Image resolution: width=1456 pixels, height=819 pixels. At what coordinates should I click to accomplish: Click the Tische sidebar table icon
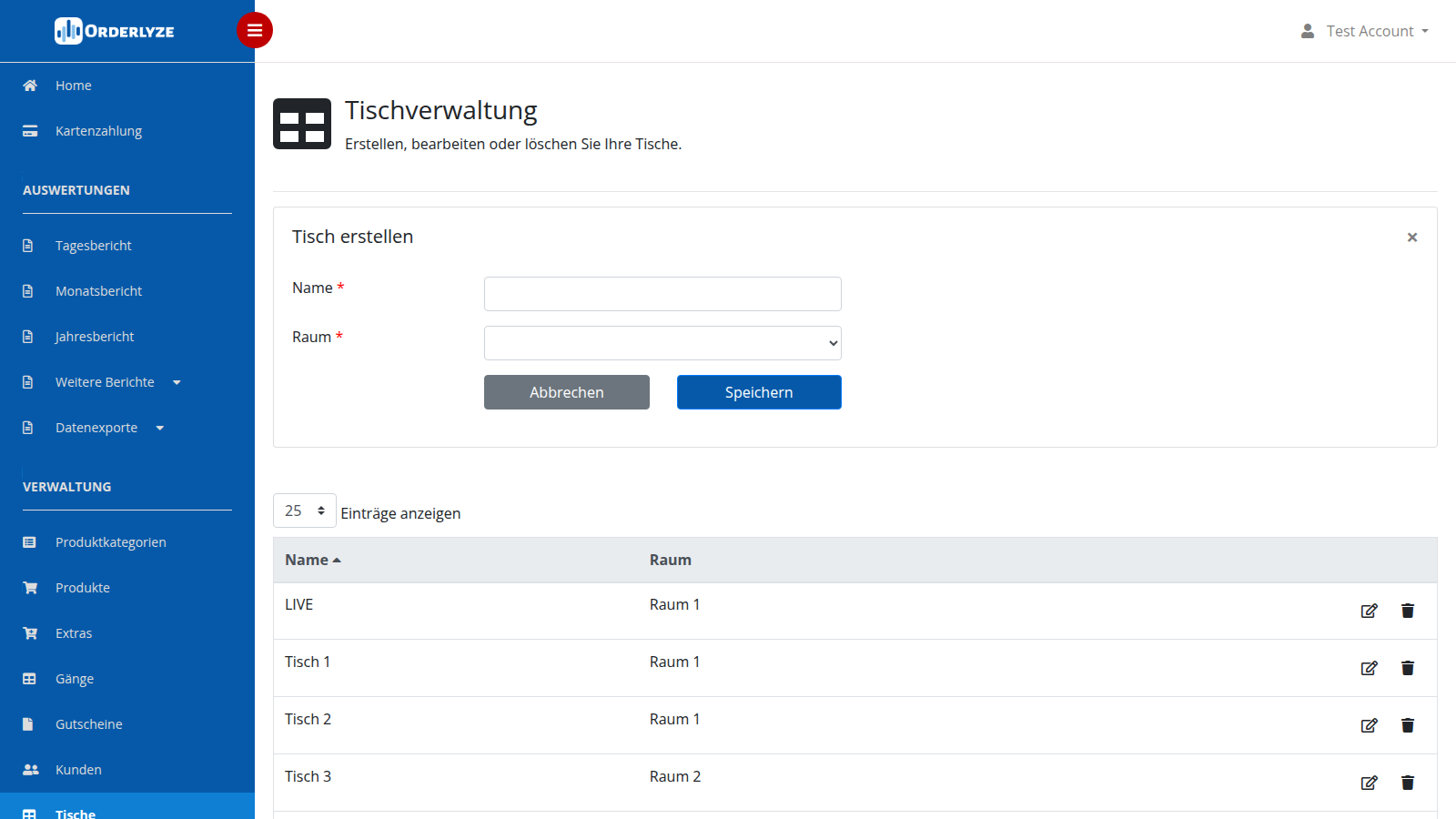pyautogui.click(x=29, y=814)
